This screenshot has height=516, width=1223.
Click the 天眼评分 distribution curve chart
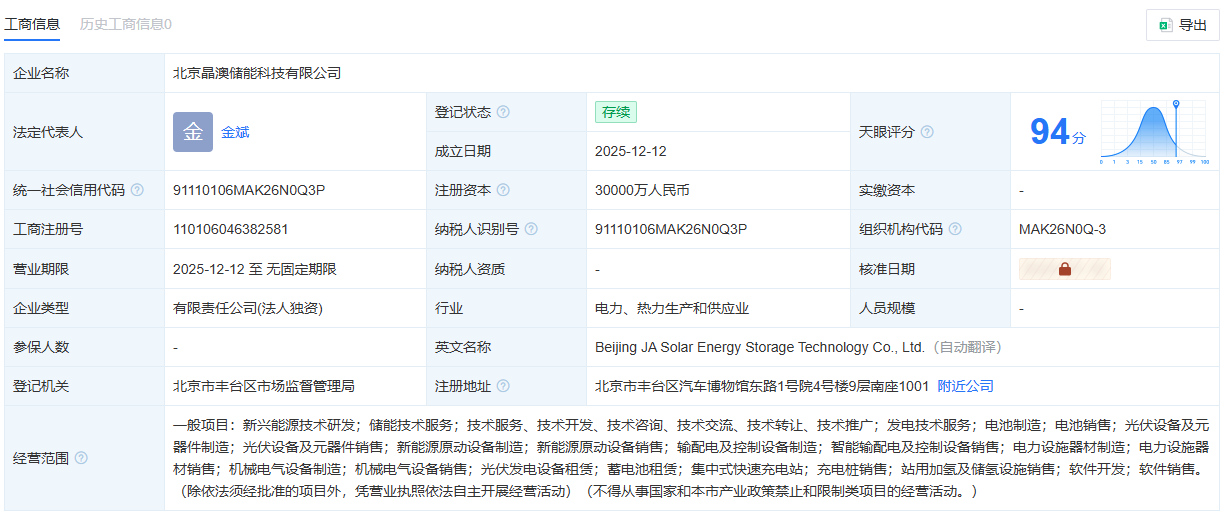(x=1154, y=132)
